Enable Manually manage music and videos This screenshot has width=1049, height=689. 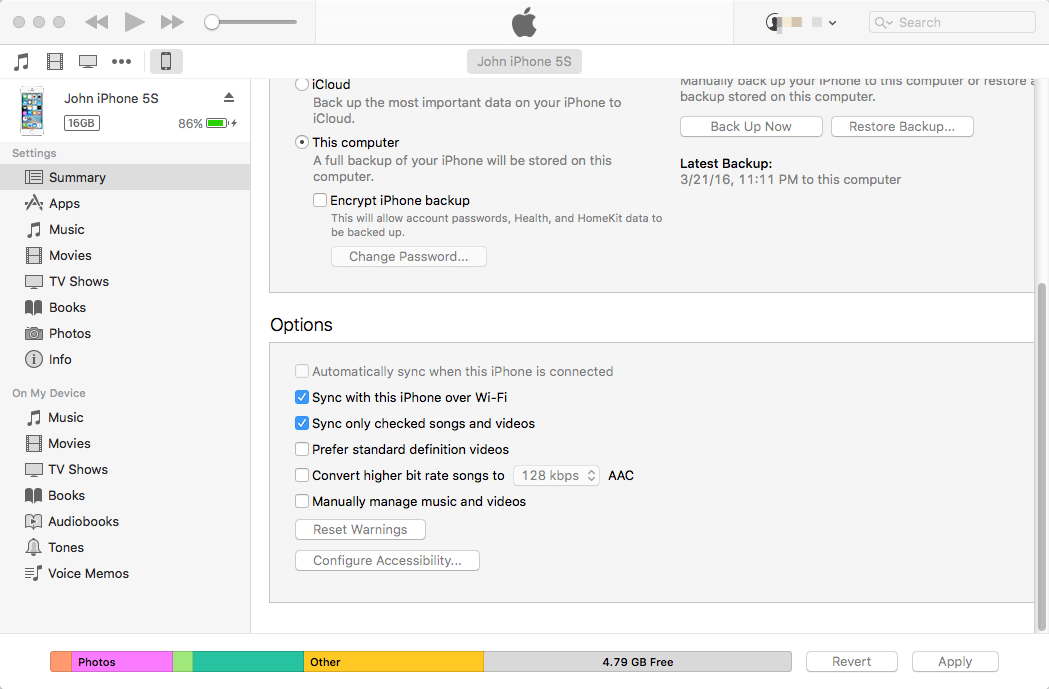pyautogui.click(x=302, y=502)
